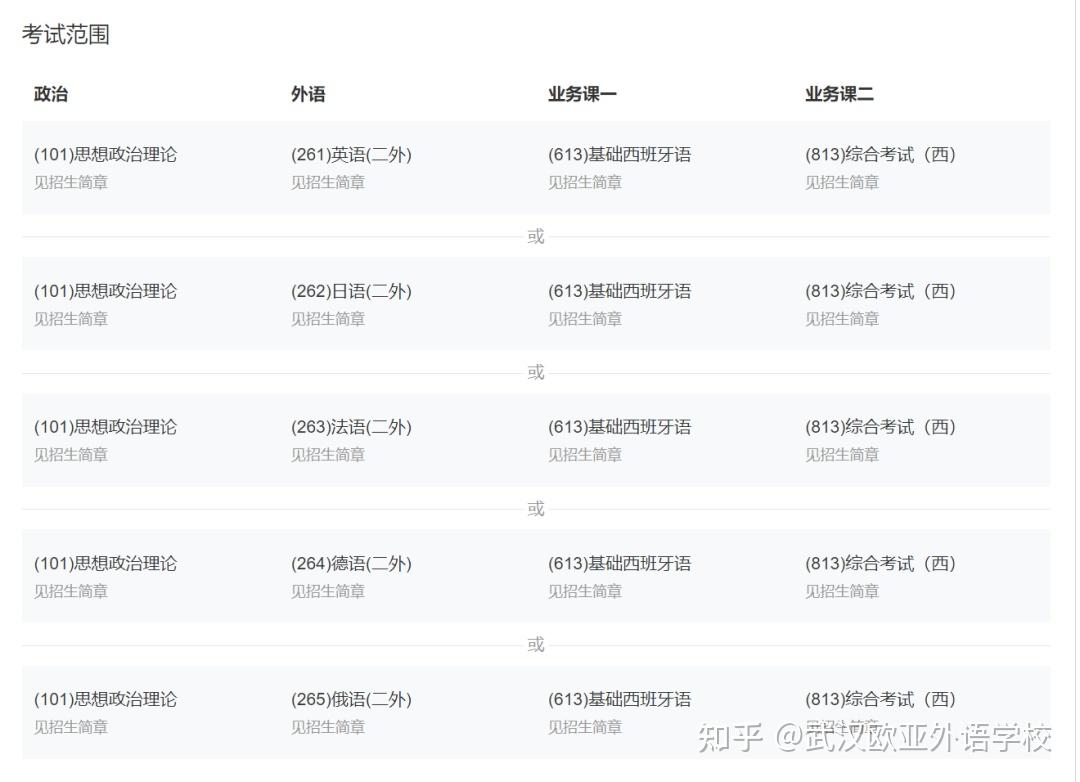Click (613)基础西班牙语 in the 日语(二外) row
The height and width of the screenshot is (782, 1080).
[x=619, y=291]
